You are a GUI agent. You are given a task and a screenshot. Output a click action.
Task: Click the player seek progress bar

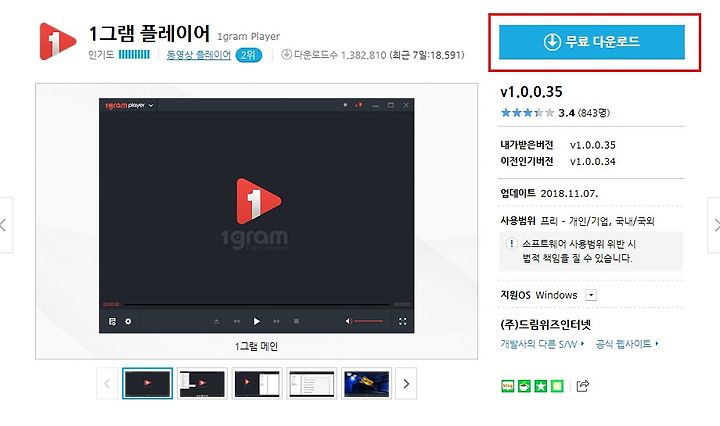[x=257, y=304]
